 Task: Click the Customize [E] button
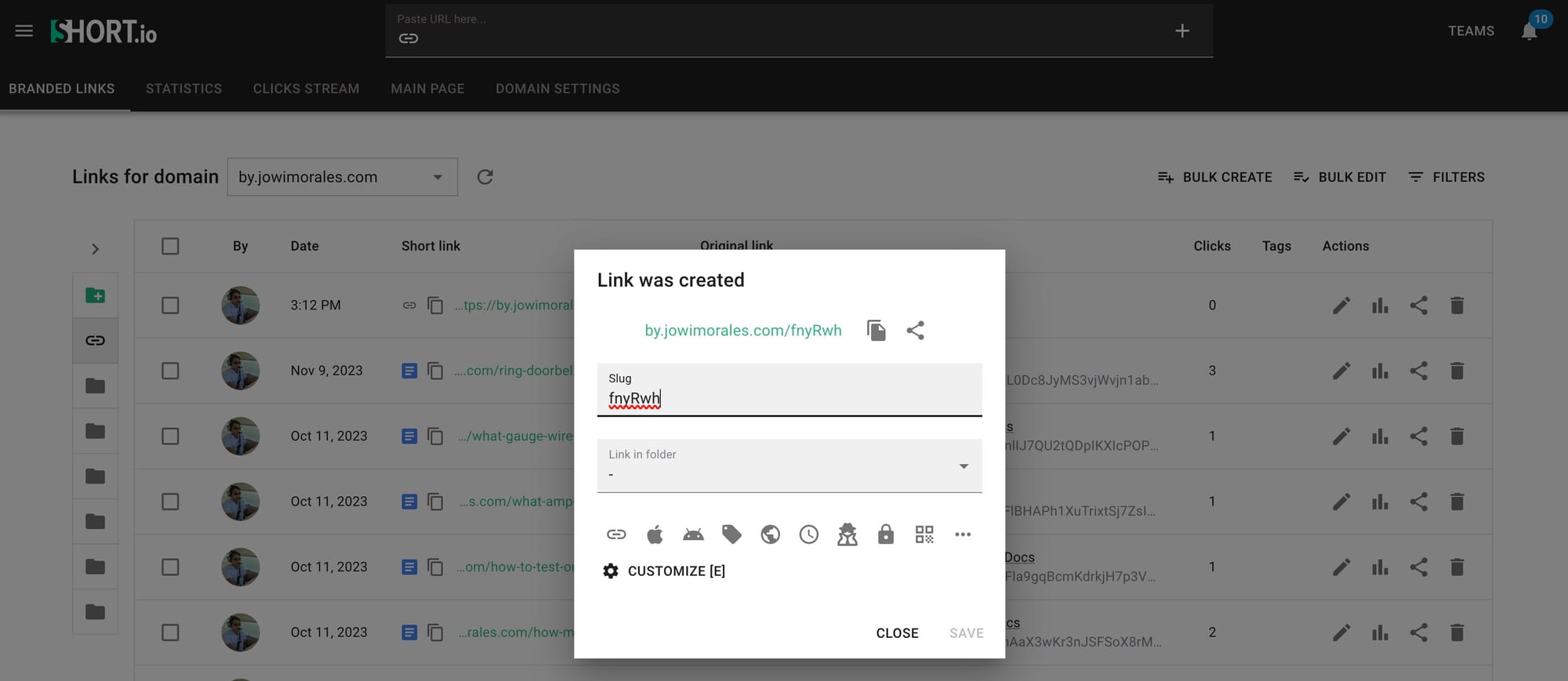tap(664, 571)
